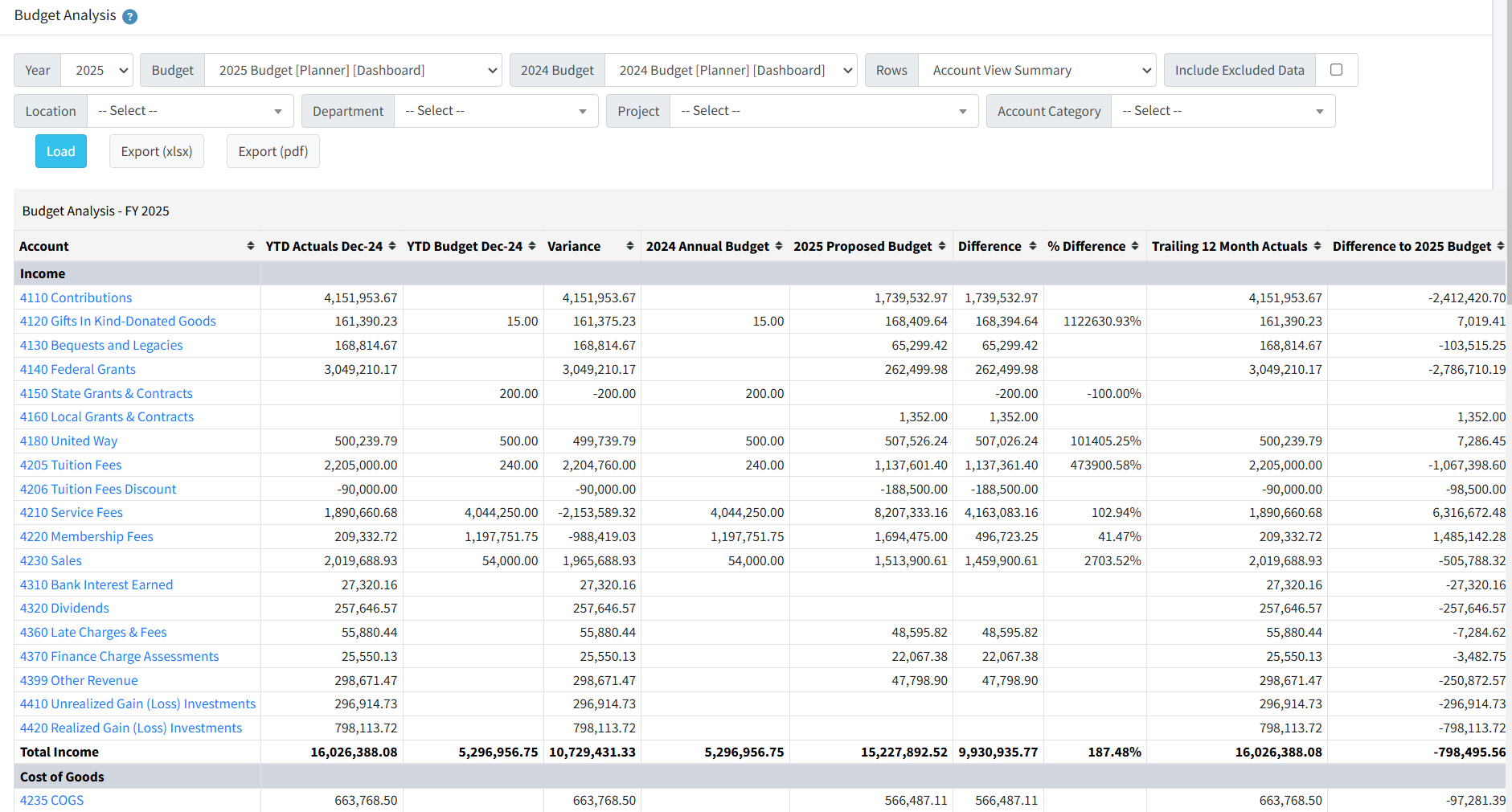
Task: Sort by Account column sort arrows
Action: [251, 246]
